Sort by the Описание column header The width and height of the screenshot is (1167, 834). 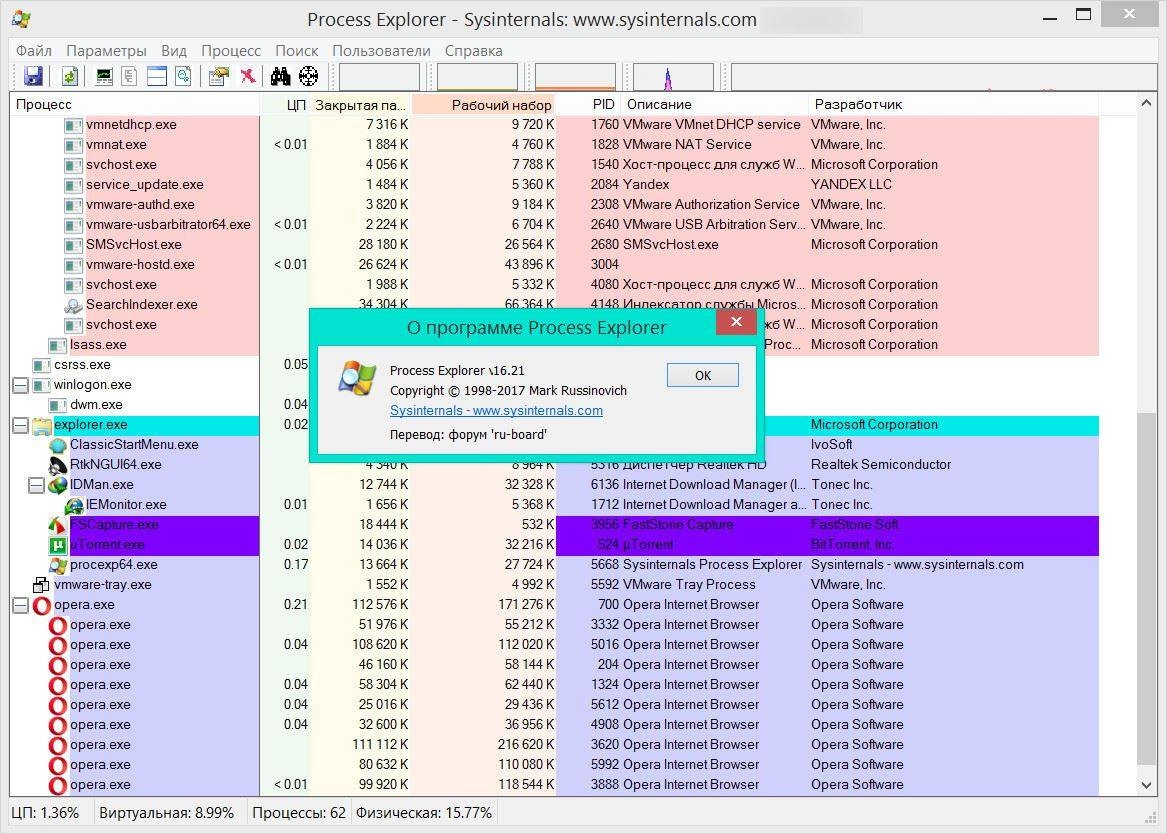coord(715,104)
